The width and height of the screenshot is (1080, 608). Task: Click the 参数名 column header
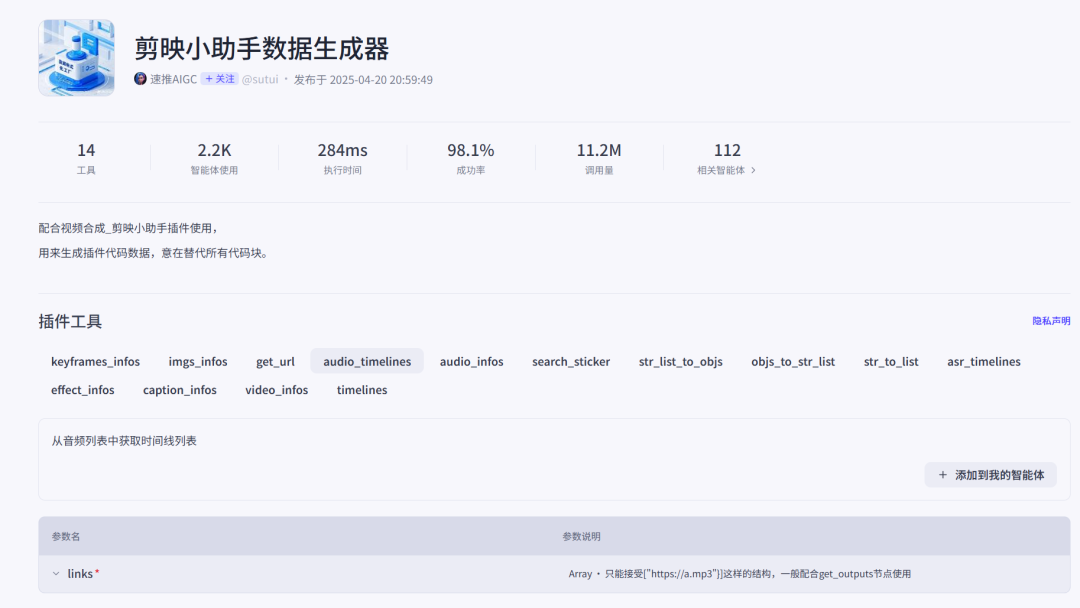click(66, 536)
